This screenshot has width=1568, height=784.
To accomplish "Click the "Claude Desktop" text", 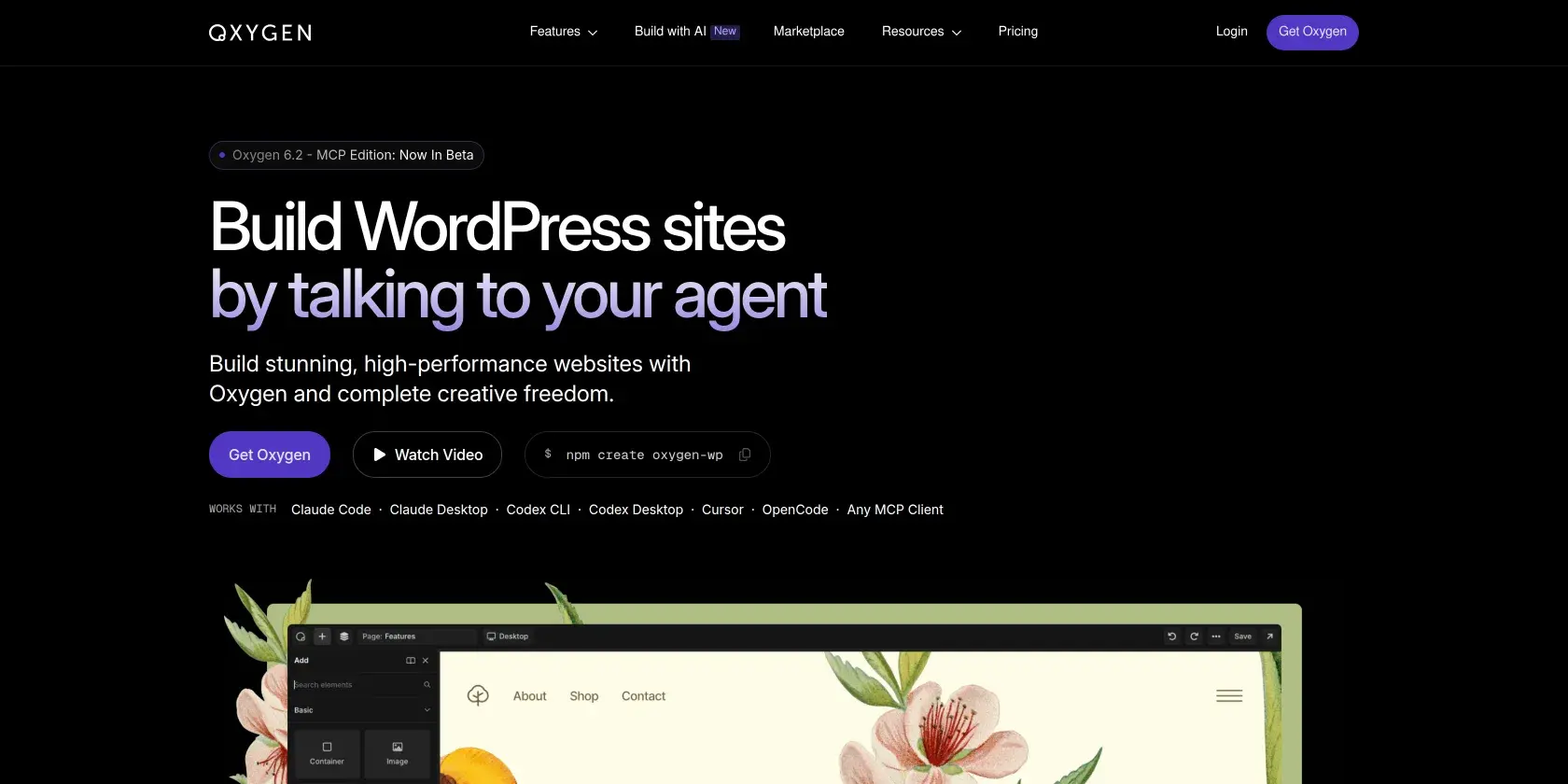I will (439, 510).
